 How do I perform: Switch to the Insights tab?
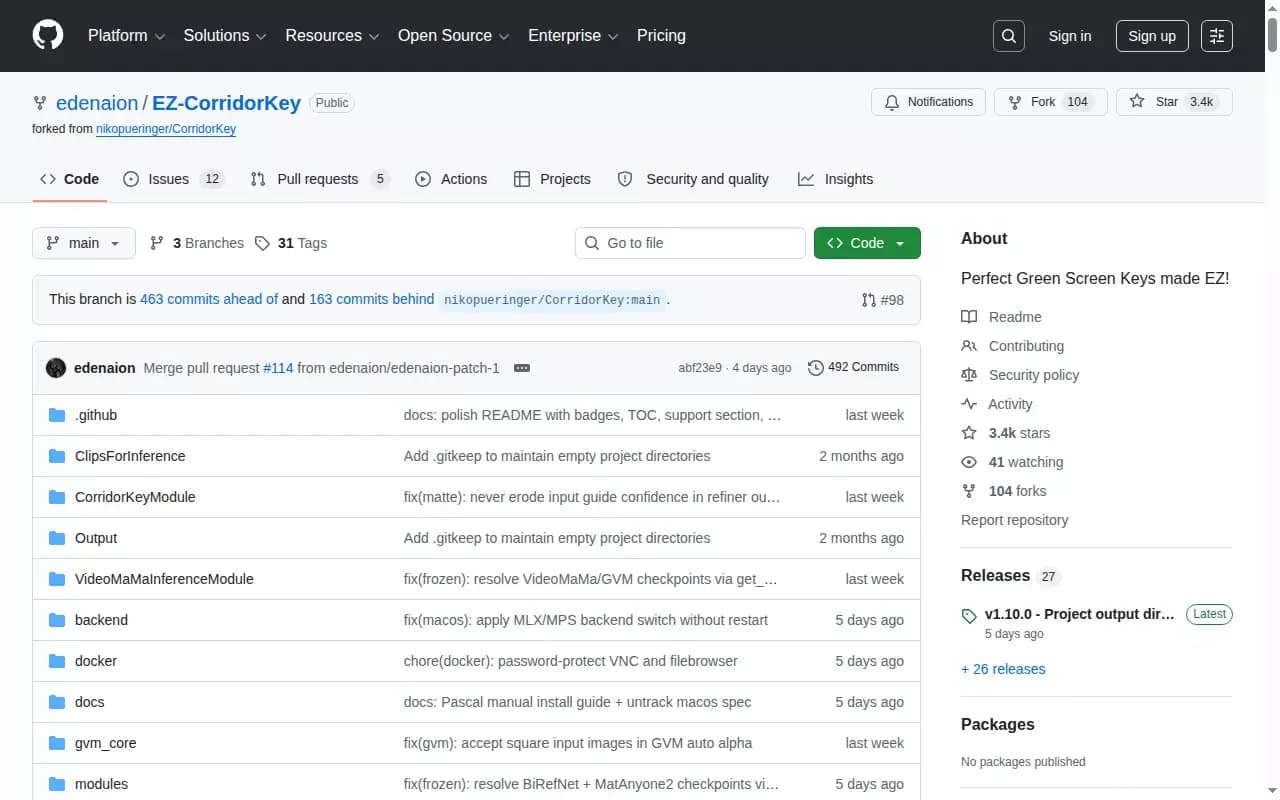click(x=835, y=179)
